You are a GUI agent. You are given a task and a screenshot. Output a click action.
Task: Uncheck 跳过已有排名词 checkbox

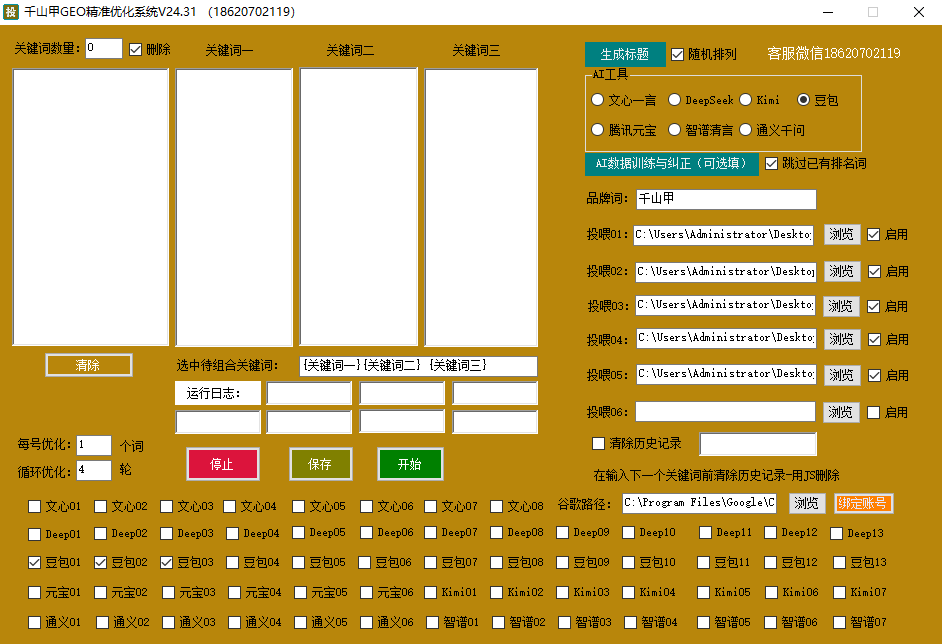pyautogui.click(x=771, y=163)
